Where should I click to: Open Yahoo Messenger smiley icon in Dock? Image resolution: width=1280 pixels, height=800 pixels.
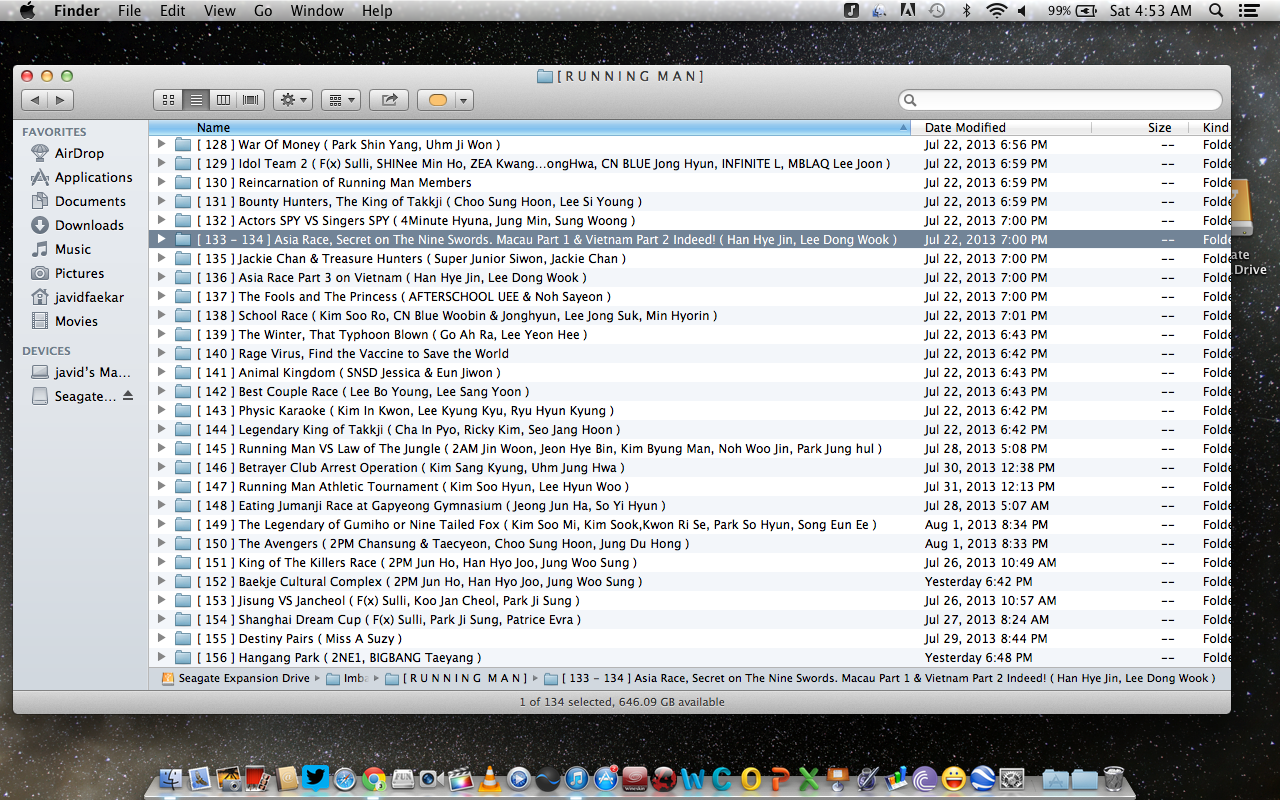click(x=953, y=779)
